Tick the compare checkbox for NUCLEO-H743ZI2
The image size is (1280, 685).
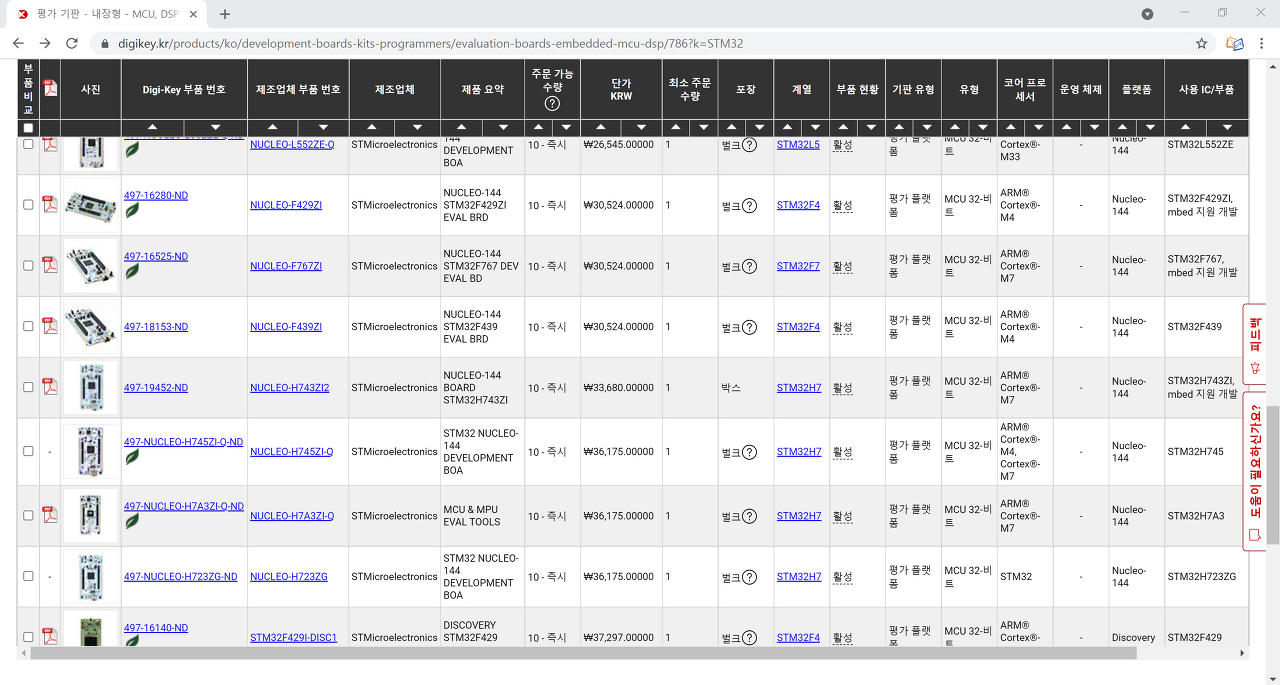click(x=28, y=387)
